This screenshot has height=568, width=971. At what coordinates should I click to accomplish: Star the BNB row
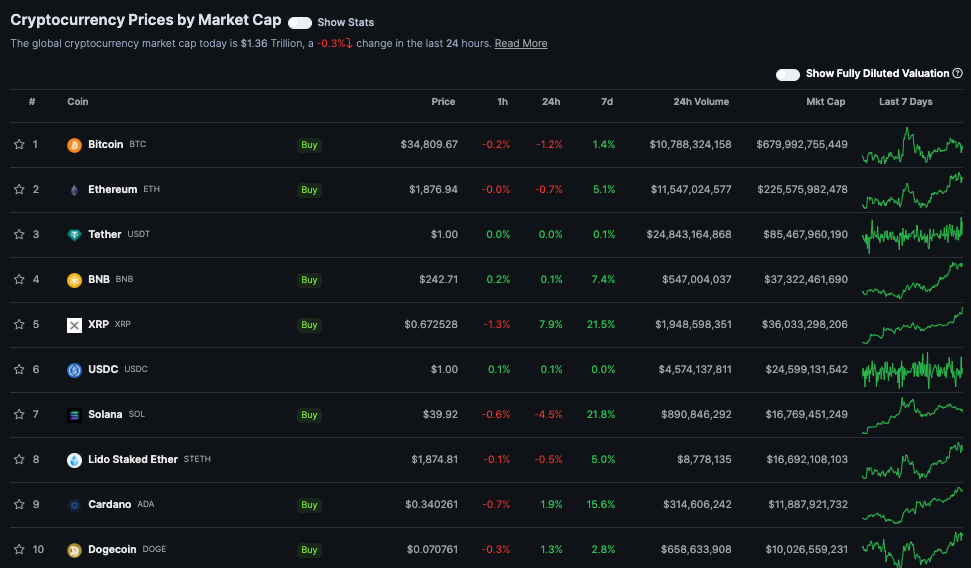coord(19,279)
